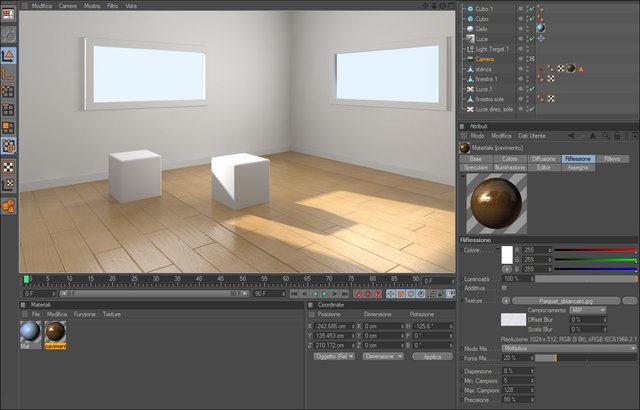Select the Camera object icon in object list

click(x=470, y=59)
